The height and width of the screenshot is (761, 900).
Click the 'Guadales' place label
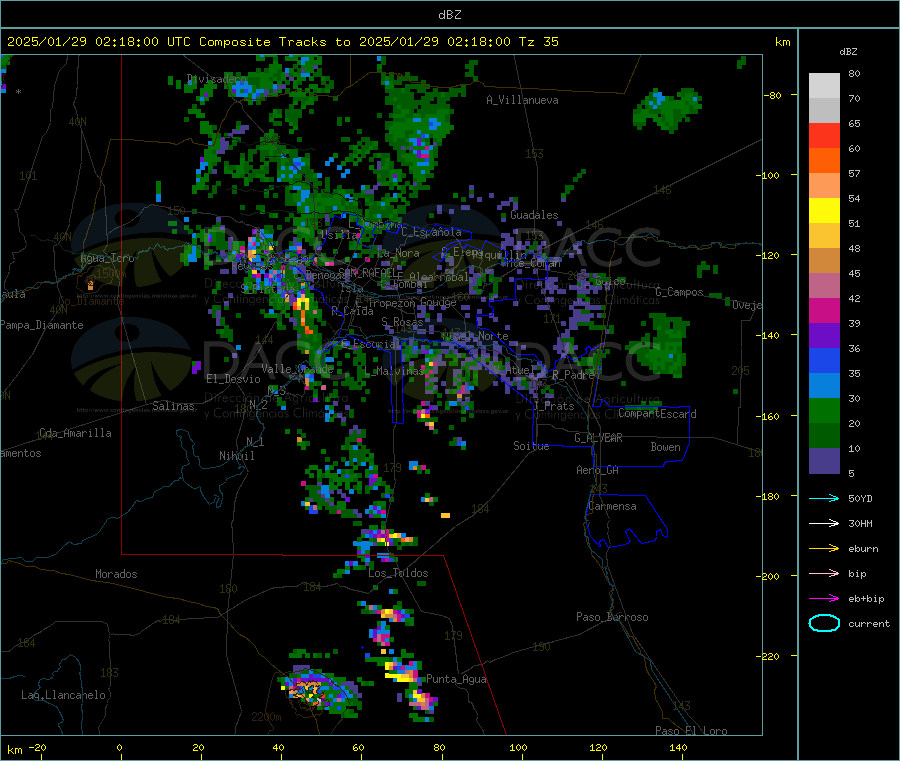(x=534, y=215)
